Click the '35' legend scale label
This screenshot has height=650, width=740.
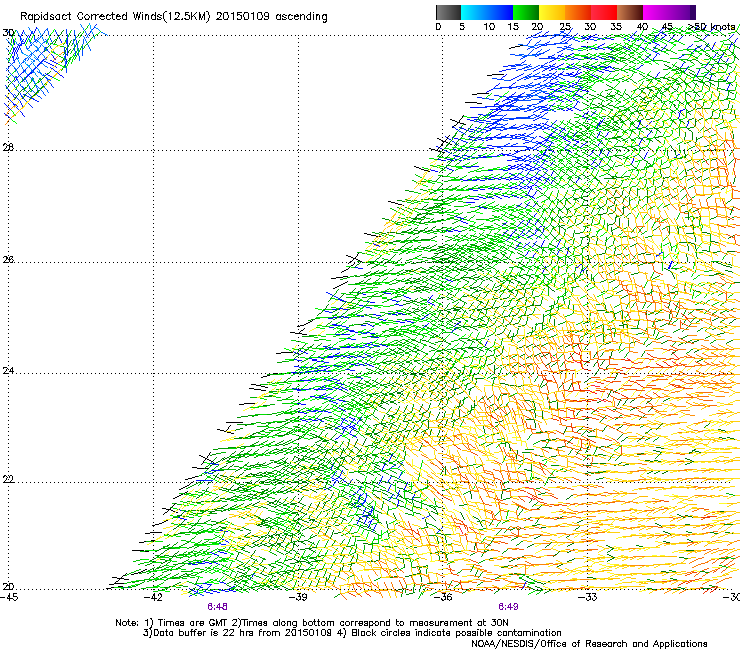point(616,27)
